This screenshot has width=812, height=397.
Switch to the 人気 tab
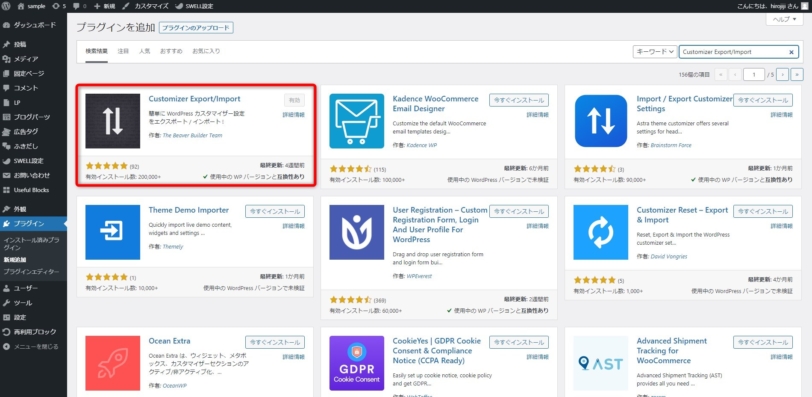(144, 51)
